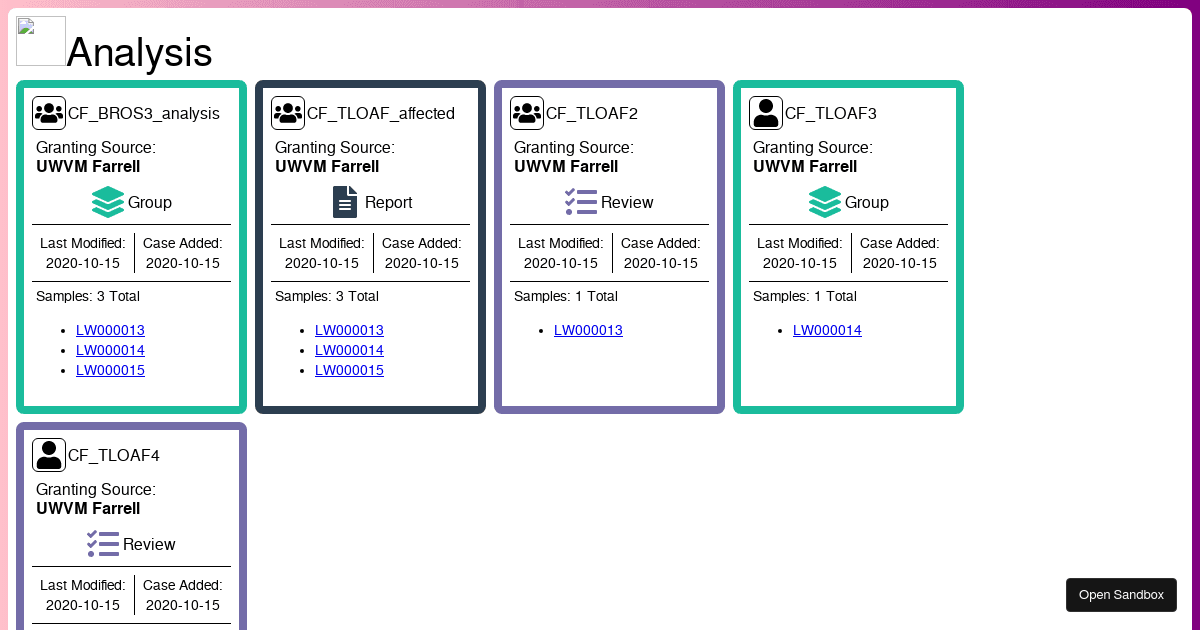The width and height of the screenshot is (1200, 630).
Task: Open sample LW000014 on CF_TLOAF3 card
Action: 827,330
